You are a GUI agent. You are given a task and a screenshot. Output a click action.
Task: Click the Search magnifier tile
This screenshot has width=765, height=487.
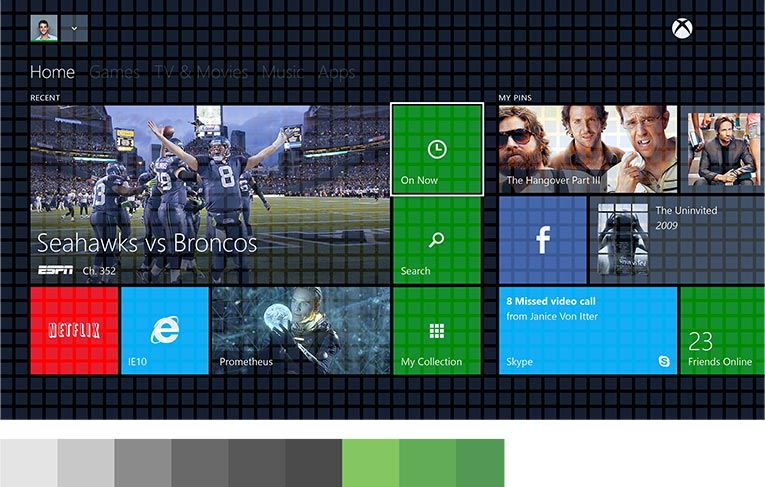437,240
